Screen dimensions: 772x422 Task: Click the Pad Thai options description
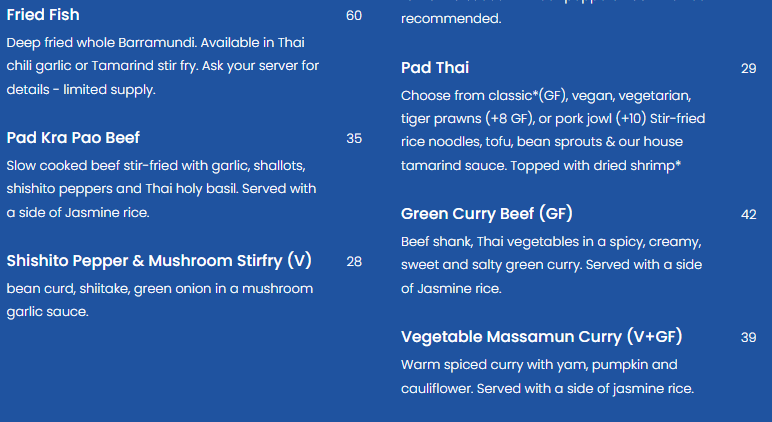(x=553, y=130)
